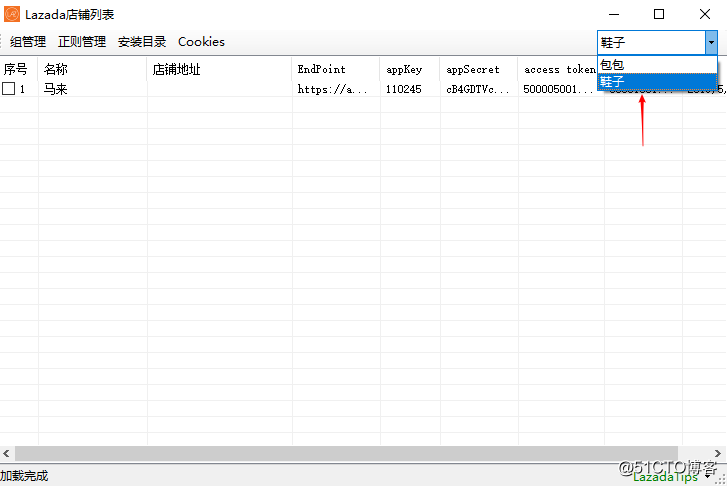The width and height of the screenshot is (727, 486).
Task: Maximize the Lazada店铺列表 window
Action: (x=659, y=14)
